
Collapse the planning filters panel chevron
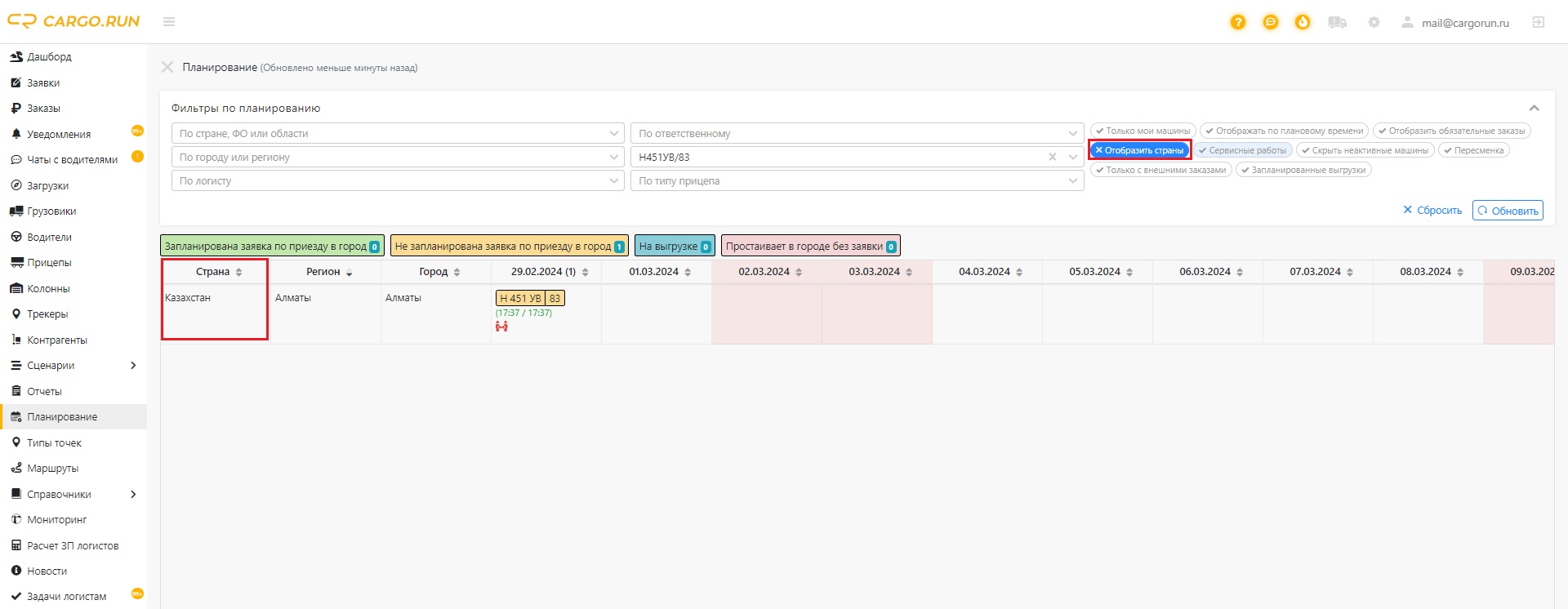pyautogui.click(x=1534, y=108)
